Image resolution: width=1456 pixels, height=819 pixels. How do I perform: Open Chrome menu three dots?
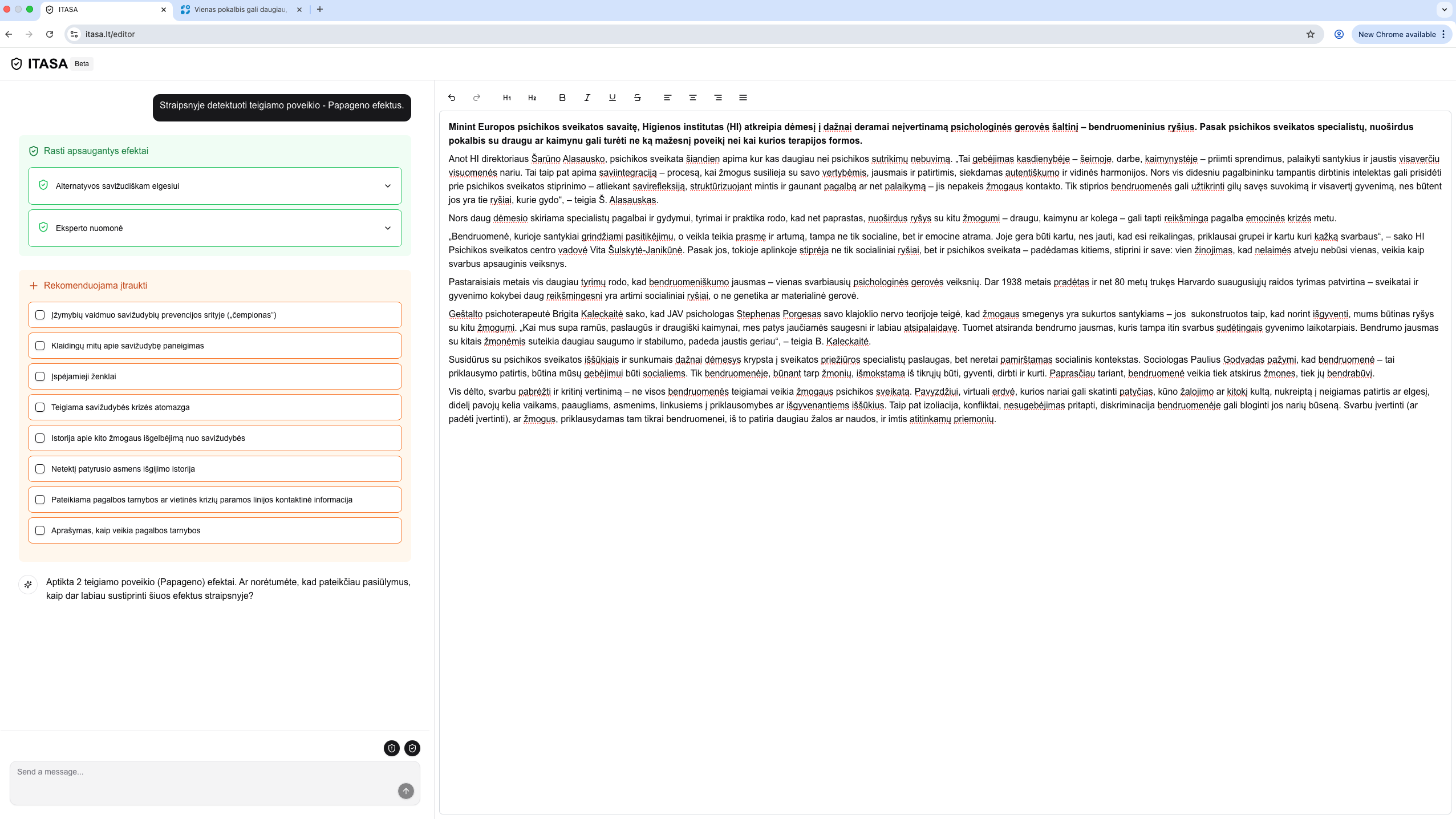click(x=1443, y=34)
